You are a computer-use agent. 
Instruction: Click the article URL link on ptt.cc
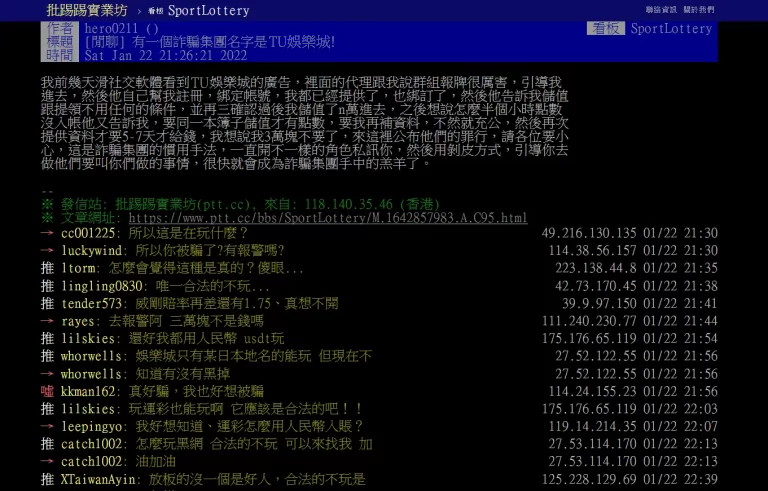pyautogui.click(x=328, y=218)
